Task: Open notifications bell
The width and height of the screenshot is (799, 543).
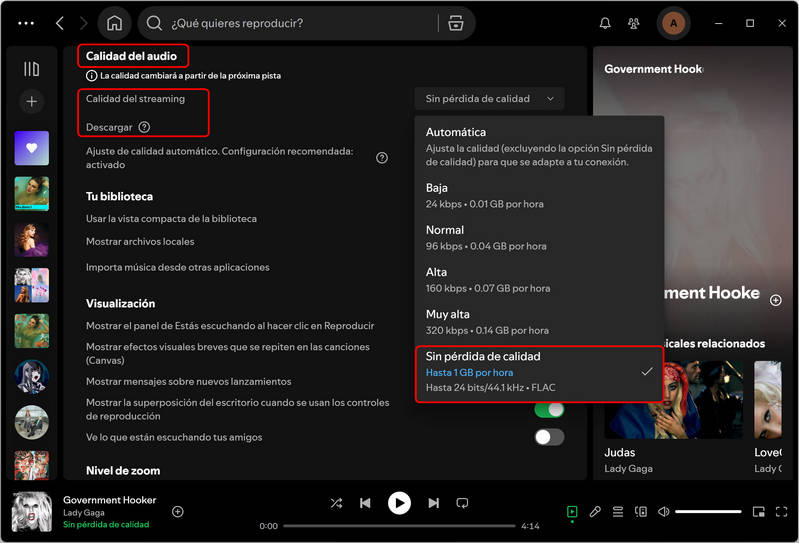Action: tap(605, 23)
